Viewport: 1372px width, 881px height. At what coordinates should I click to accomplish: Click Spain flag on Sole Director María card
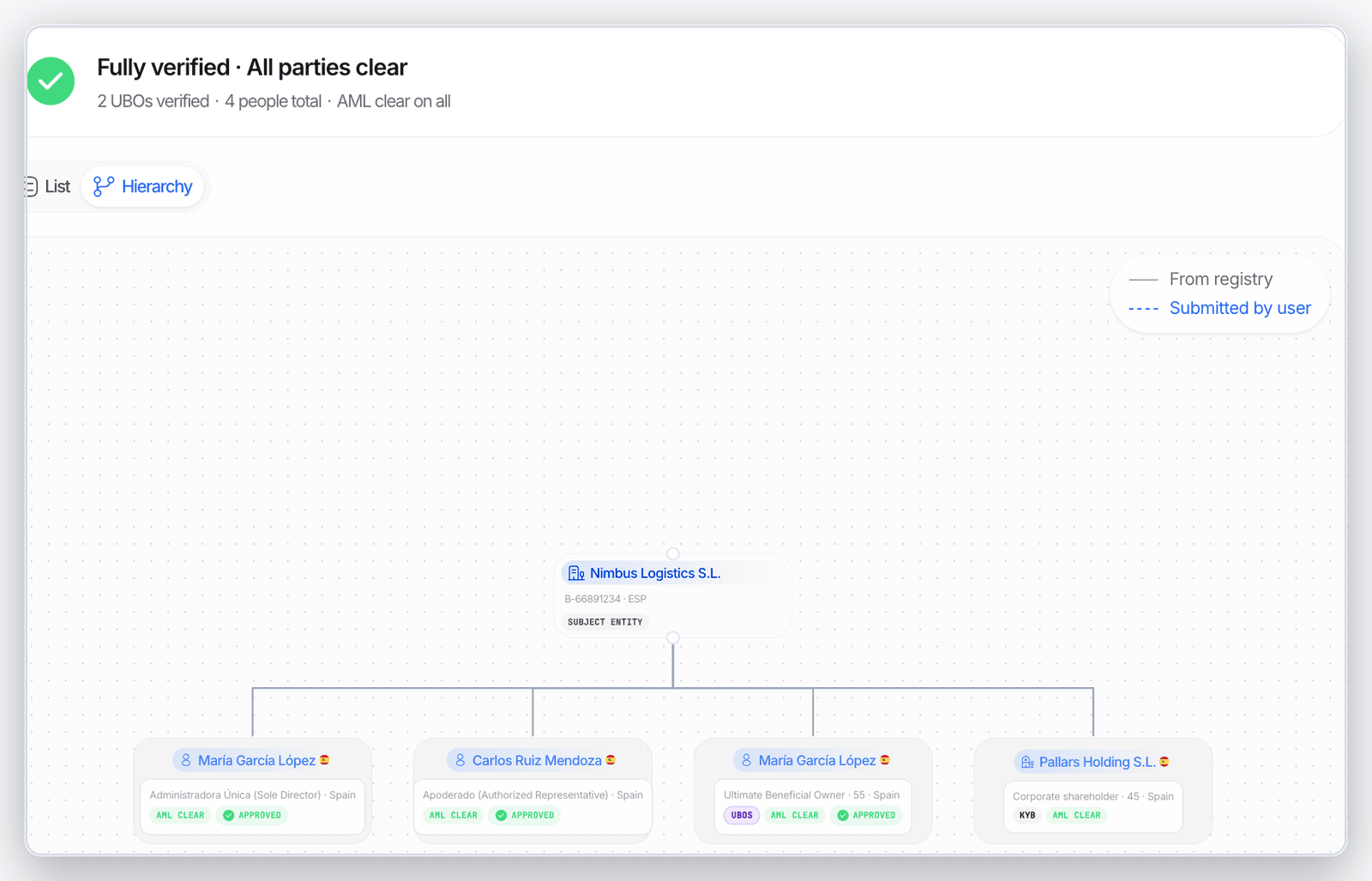324,760
